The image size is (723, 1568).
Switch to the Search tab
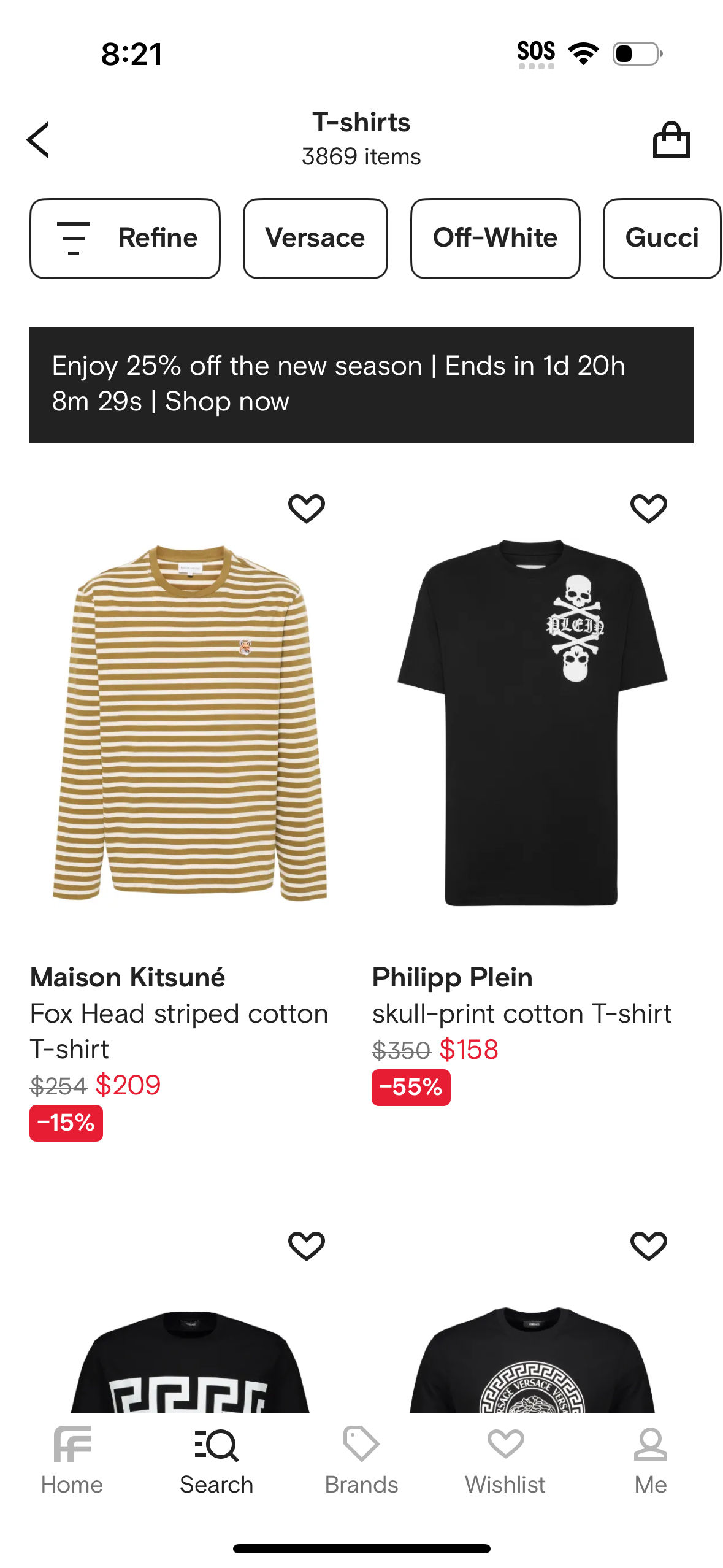coord(216,1461)
